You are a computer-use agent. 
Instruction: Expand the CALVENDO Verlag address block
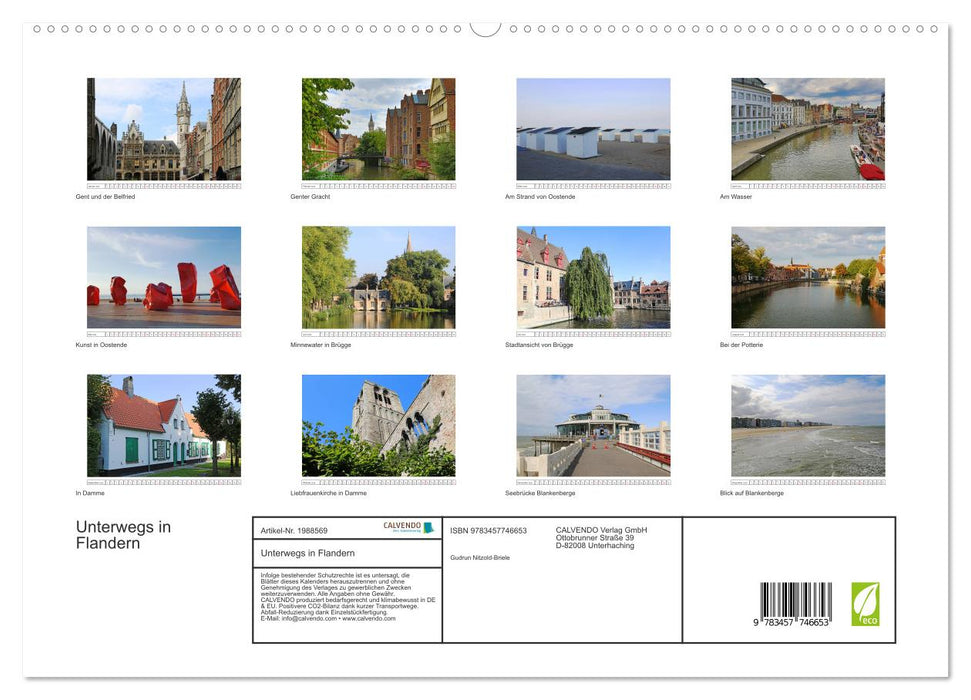(x=600, y=537)
